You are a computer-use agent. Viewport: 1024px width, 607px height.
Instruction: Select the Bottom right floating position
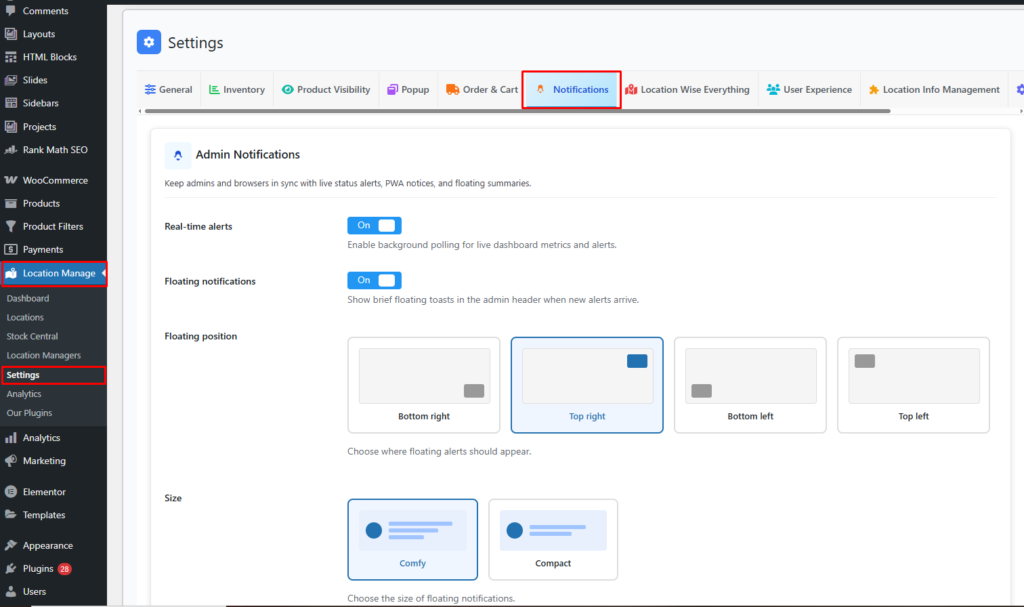coord(424,385)
